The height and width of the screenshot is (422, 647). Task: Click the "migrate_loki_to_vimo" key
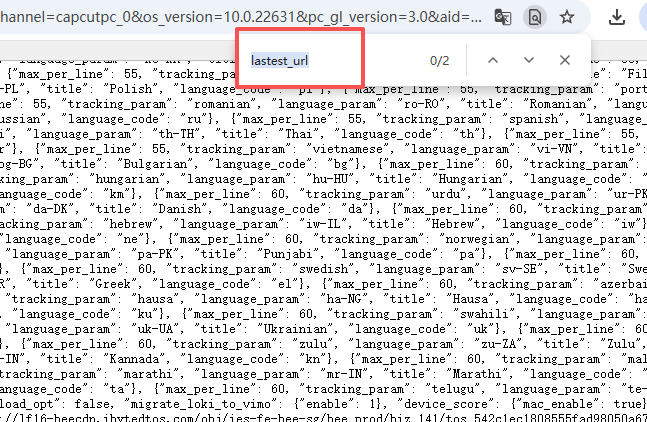[200, 404]
